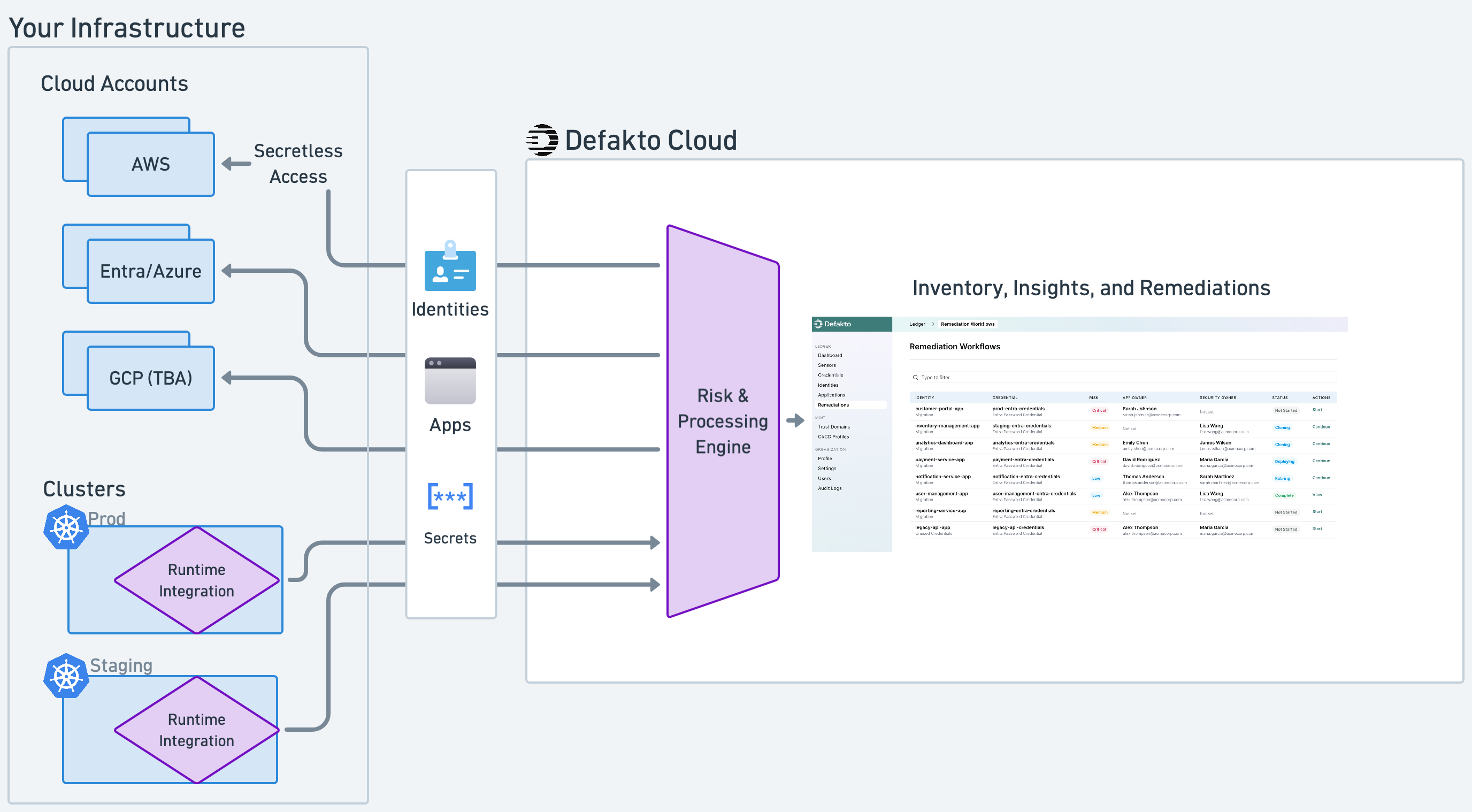The image size is (1472, 812).
Task: Click Continue for inventory-management-app
Action: click(1321, 427)
